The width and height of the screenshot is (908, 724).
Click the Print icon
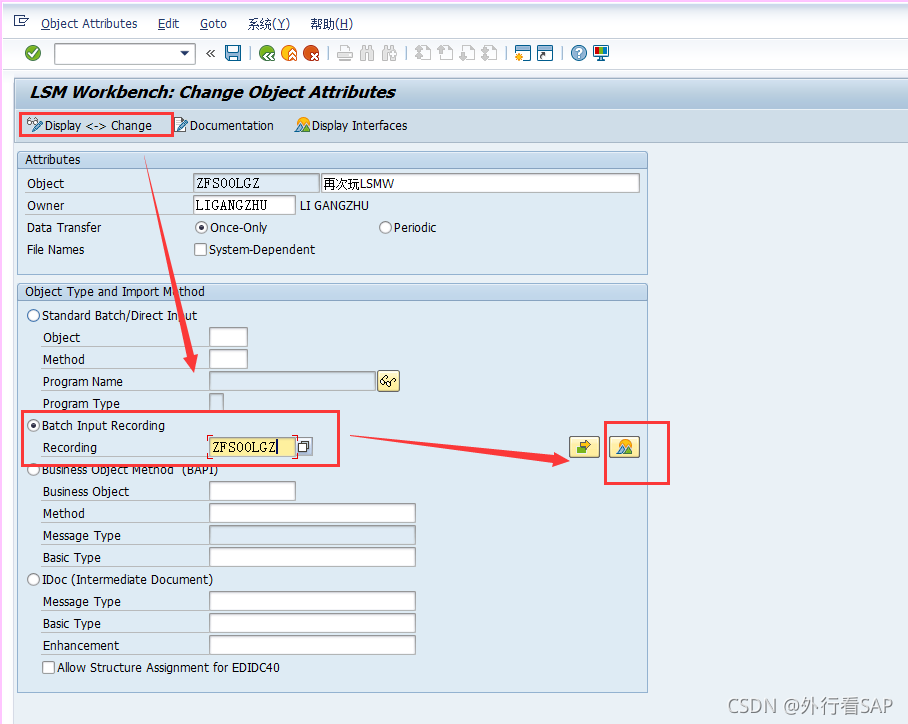tap(345, 54)
